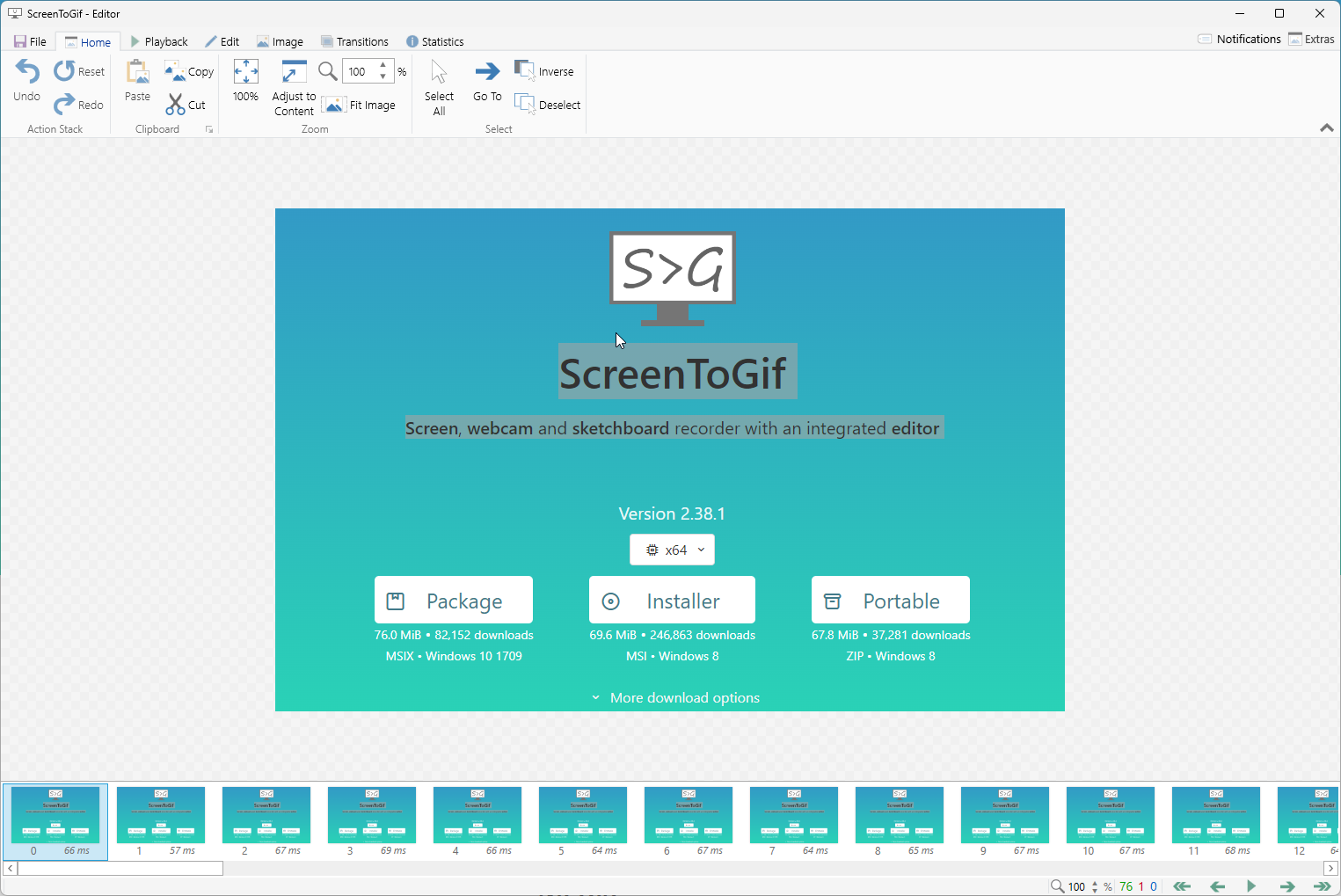
Task: Cut selected frames with scissors
Action: [x=186, y=105]
